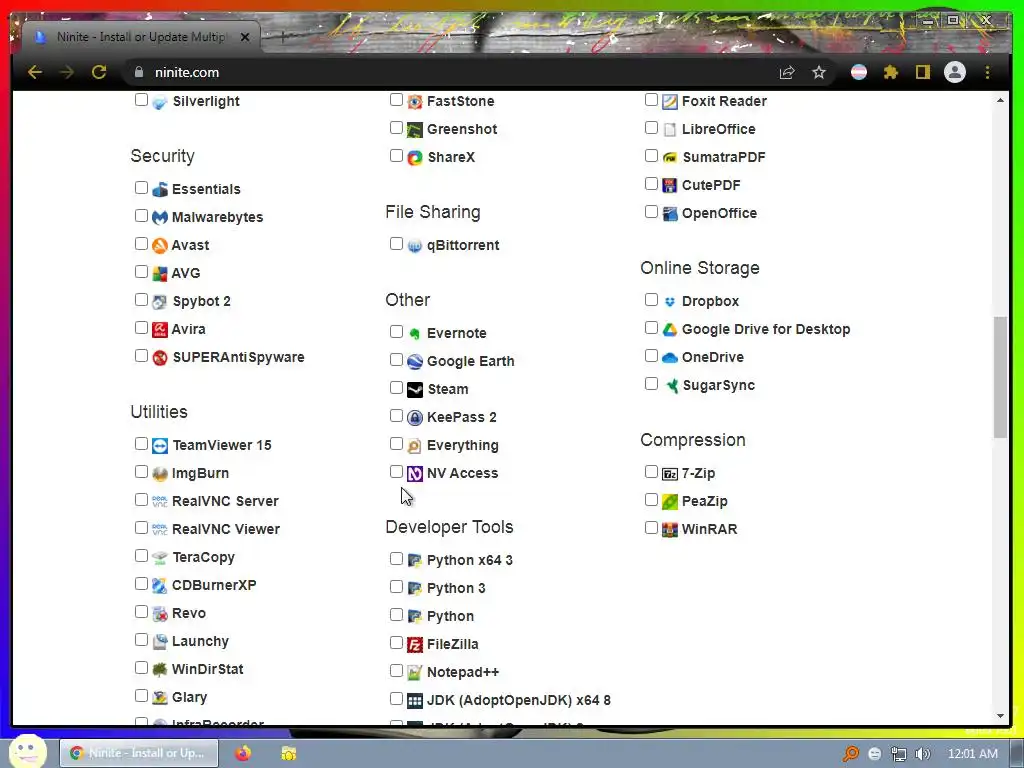
Task: Launch Firefox from the taskbar
Action: click(243, 753)
